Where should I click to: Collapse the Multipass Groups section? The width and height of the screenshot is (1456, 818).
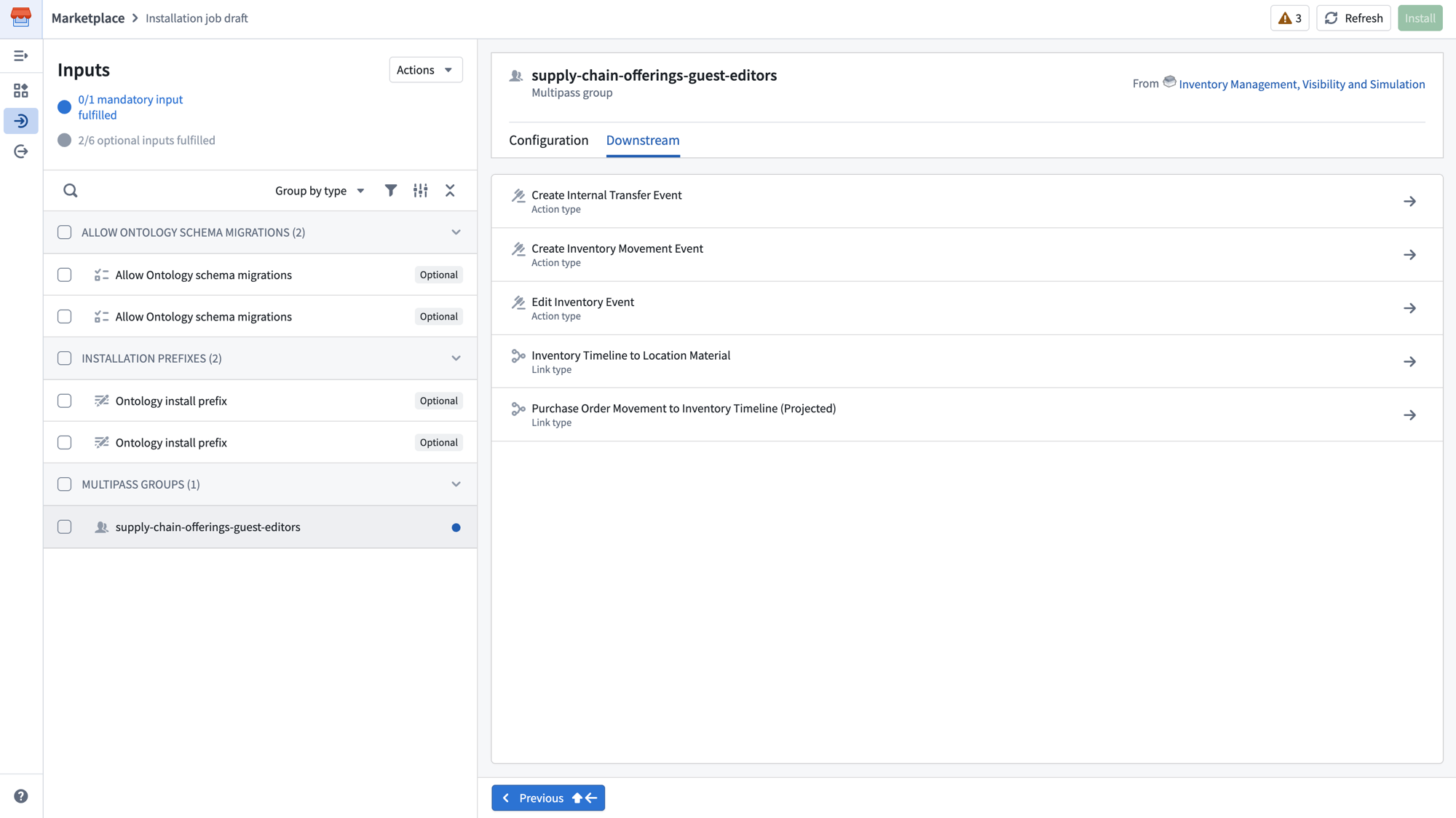pos(456,484)
